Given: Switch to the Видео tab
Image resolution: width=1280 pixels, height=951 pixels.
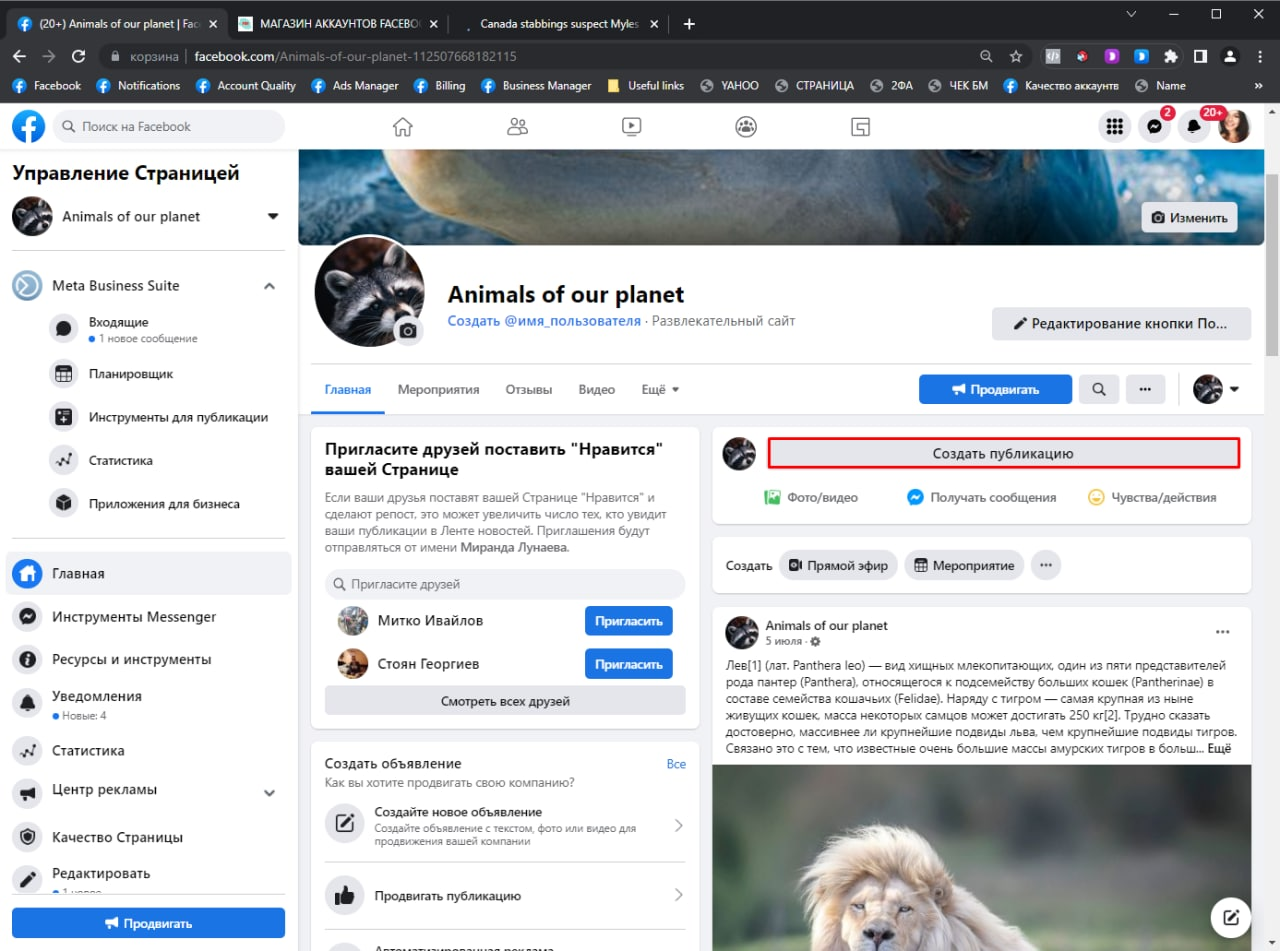Looking at the screenshot, I should pos(597,389).
